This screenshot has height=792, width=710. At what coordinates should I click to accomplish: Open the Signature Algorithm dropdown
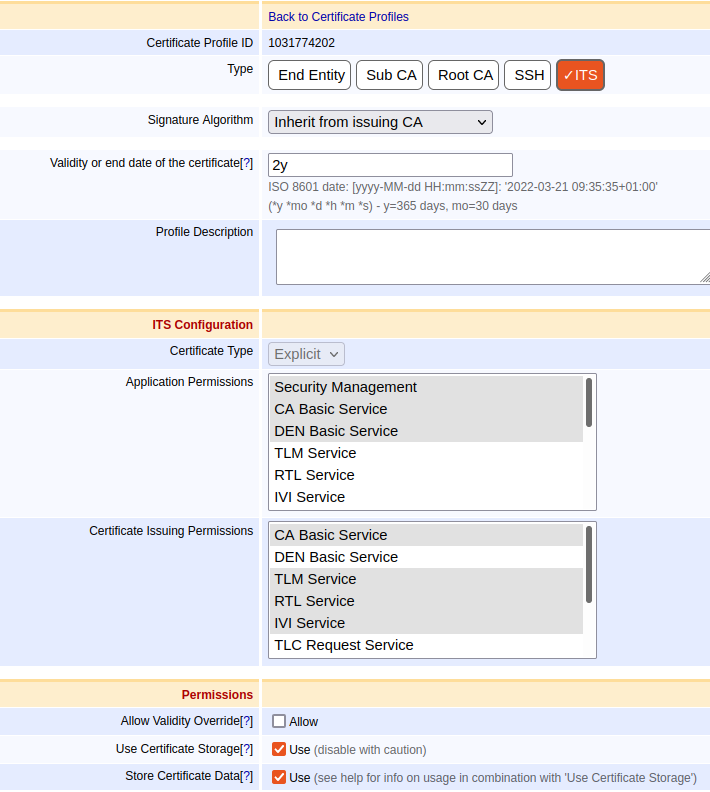380,122
